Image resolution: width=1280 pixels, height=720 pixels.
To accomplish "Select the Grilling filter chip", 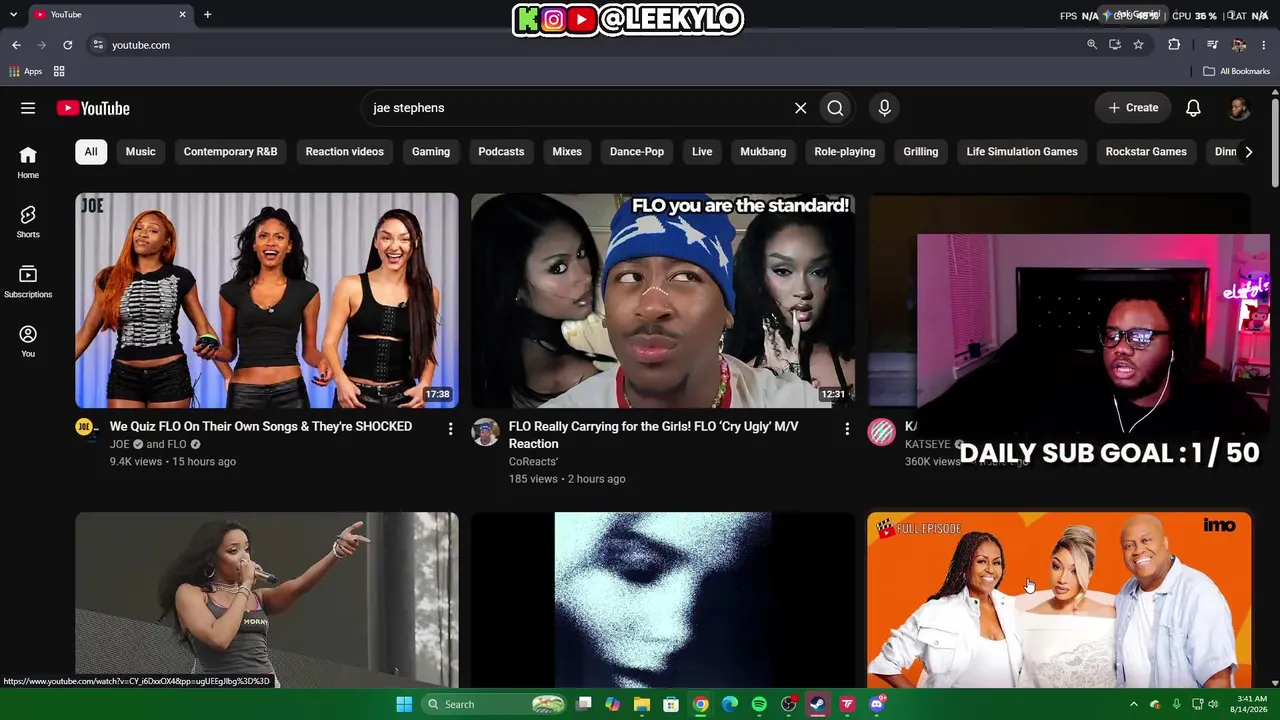I will point(921,152).
